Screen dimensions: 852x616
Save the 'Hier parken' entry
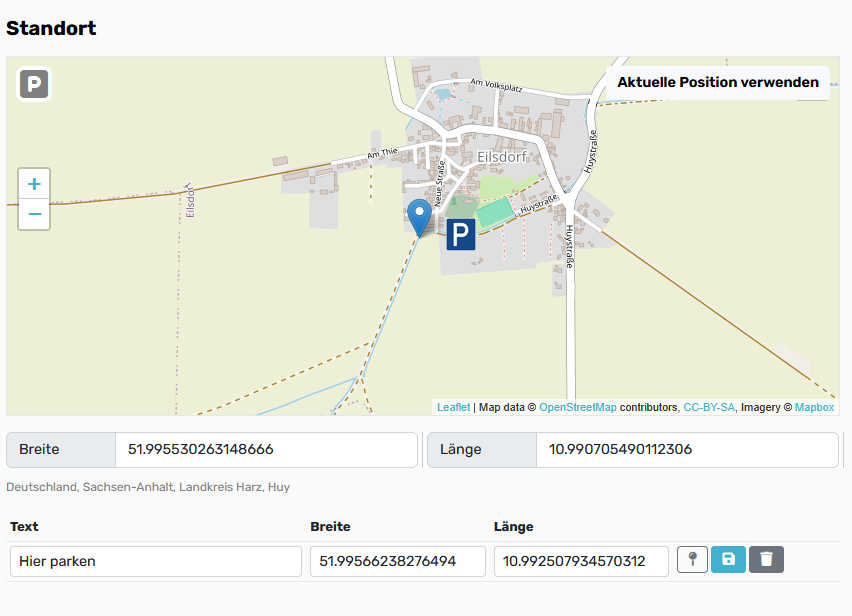pos(728,560)
